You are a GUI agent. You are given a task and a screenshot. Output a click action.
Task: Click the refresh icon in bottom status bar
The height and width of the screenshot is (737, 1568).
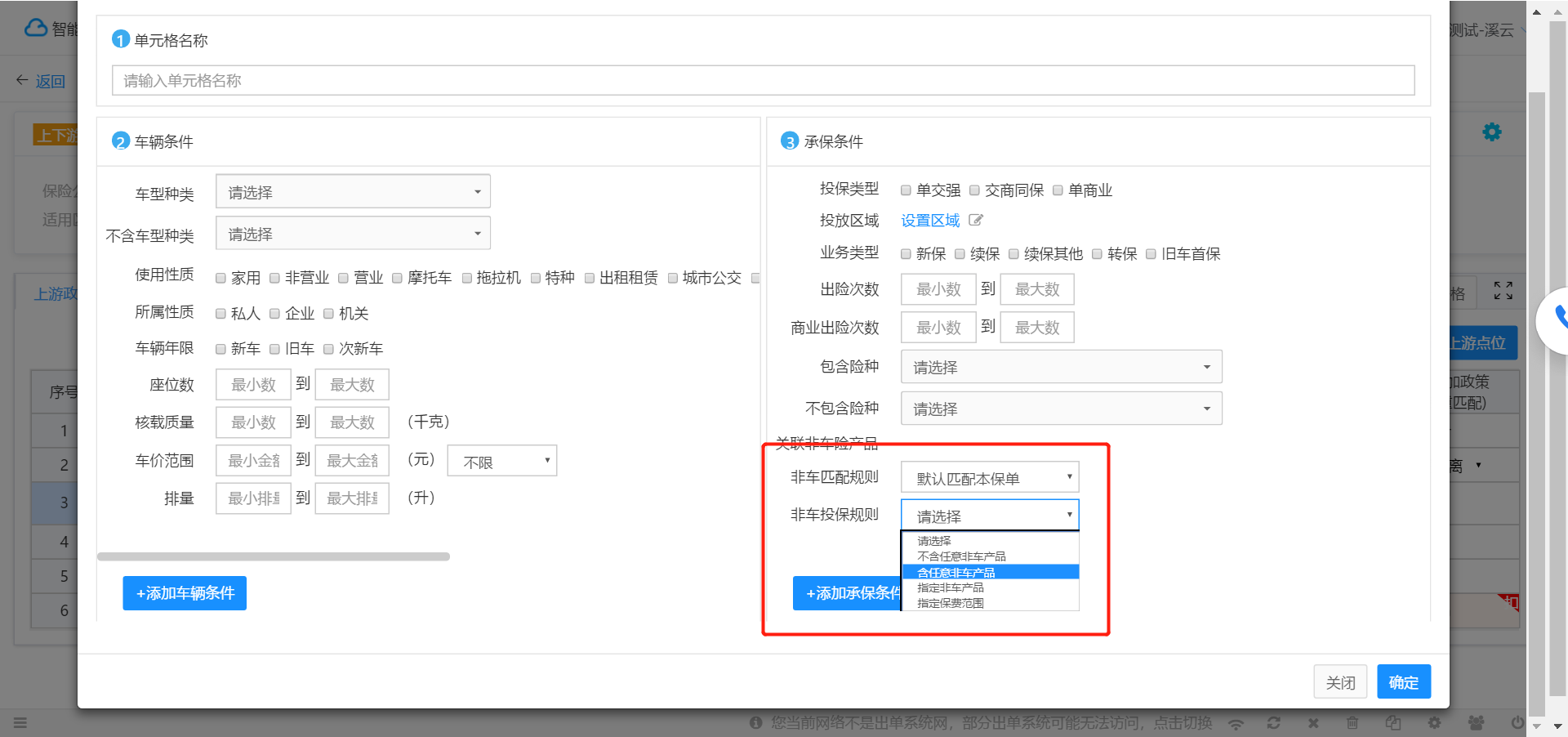[1274, 723]
